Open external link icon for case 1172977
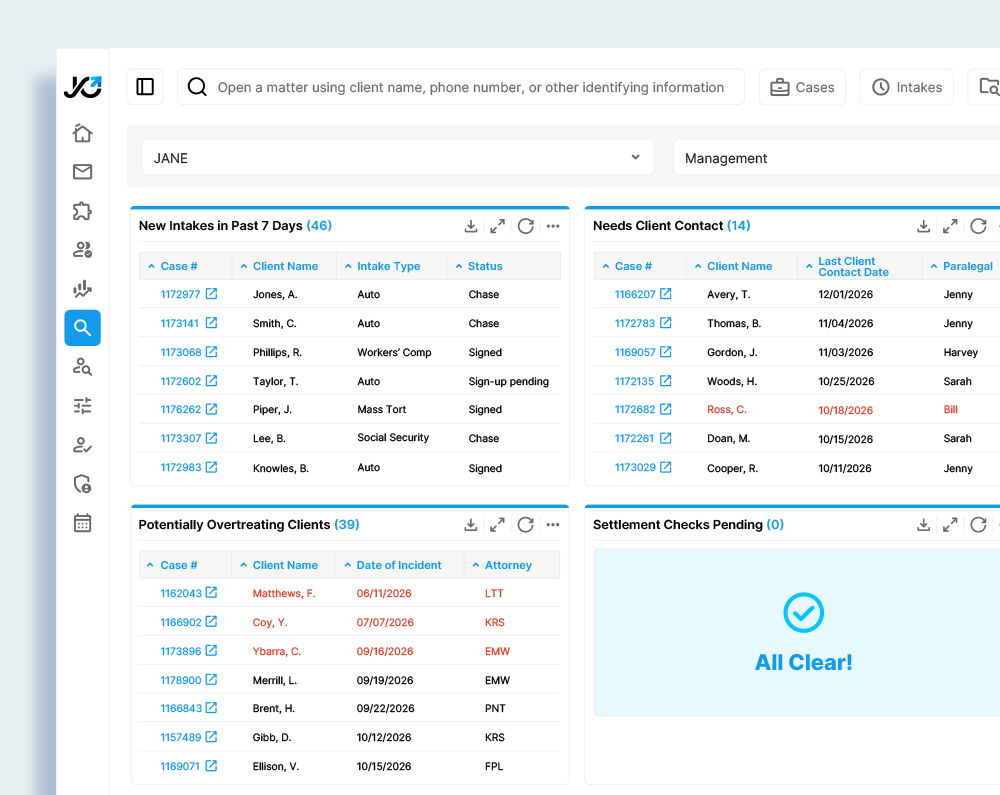The height and width of the screenshot is (795, 1000). coord(211,294)
